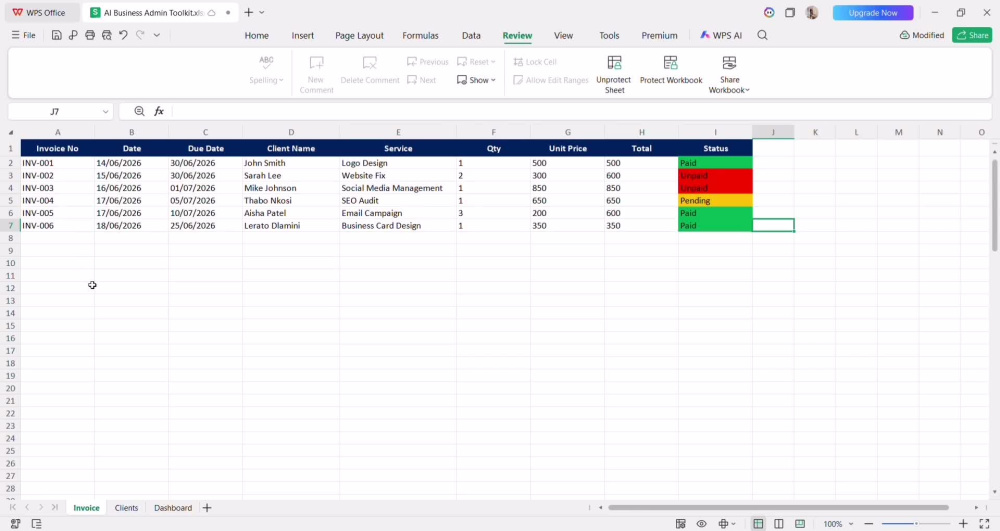
Task: Toggle full screen icon in status bar
Action: point(984,524)
